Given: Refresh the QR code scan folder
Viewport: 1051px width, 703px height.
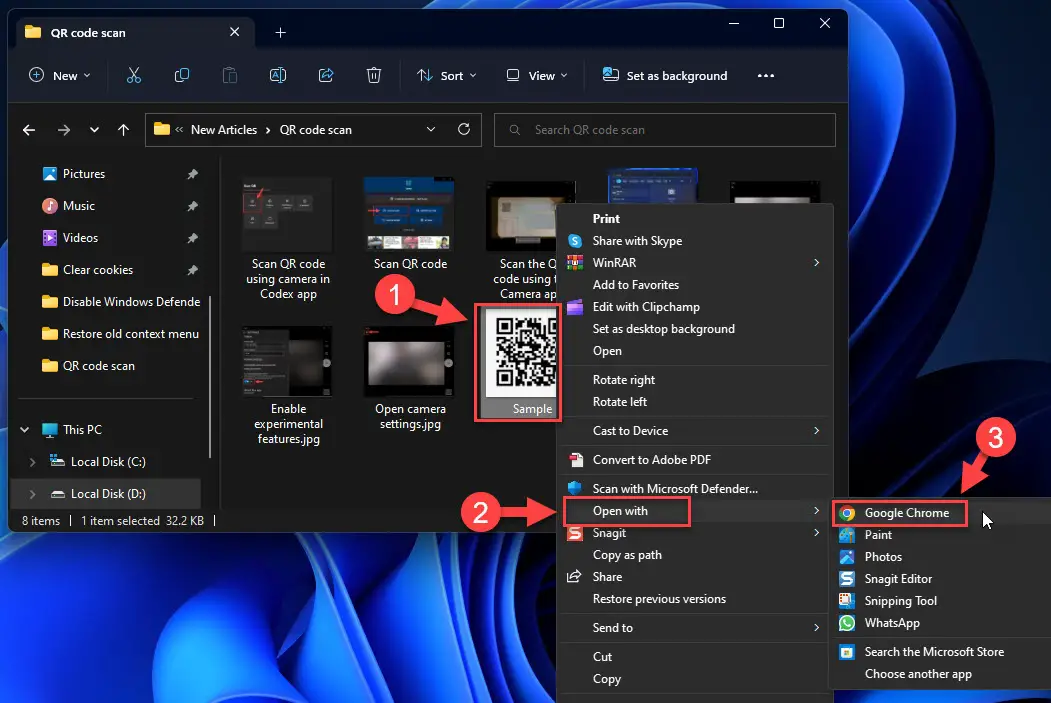Looking at the screenshot, I should [464, 129].
